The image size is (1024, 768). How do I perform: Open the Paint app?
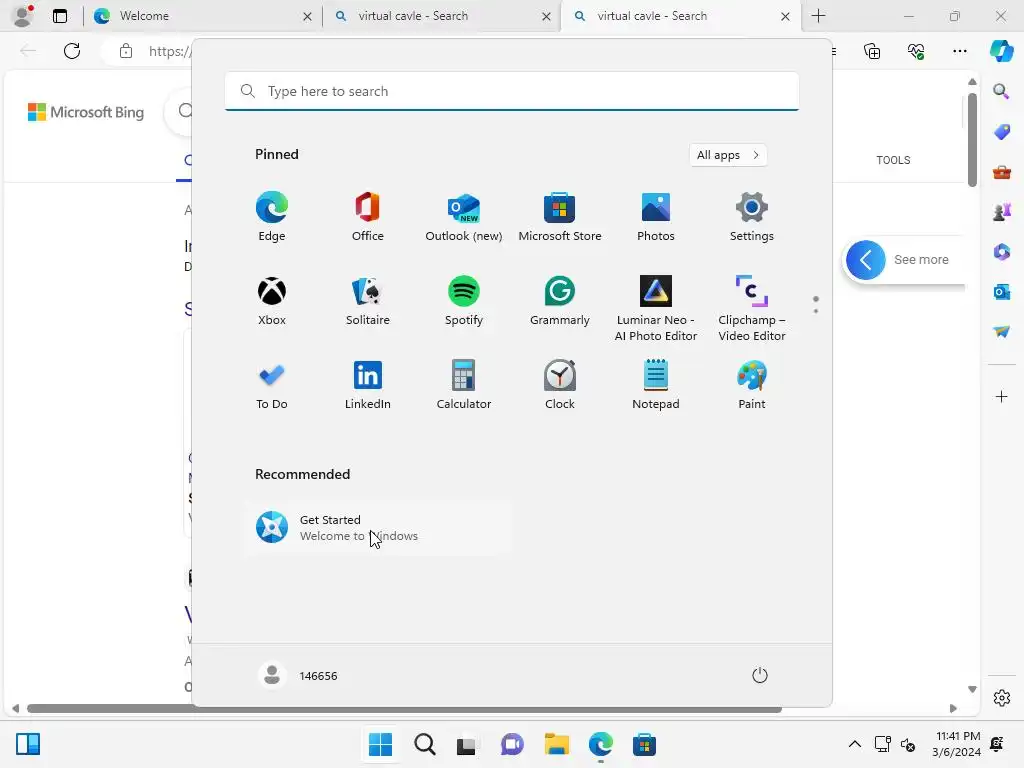click(752, 385)
